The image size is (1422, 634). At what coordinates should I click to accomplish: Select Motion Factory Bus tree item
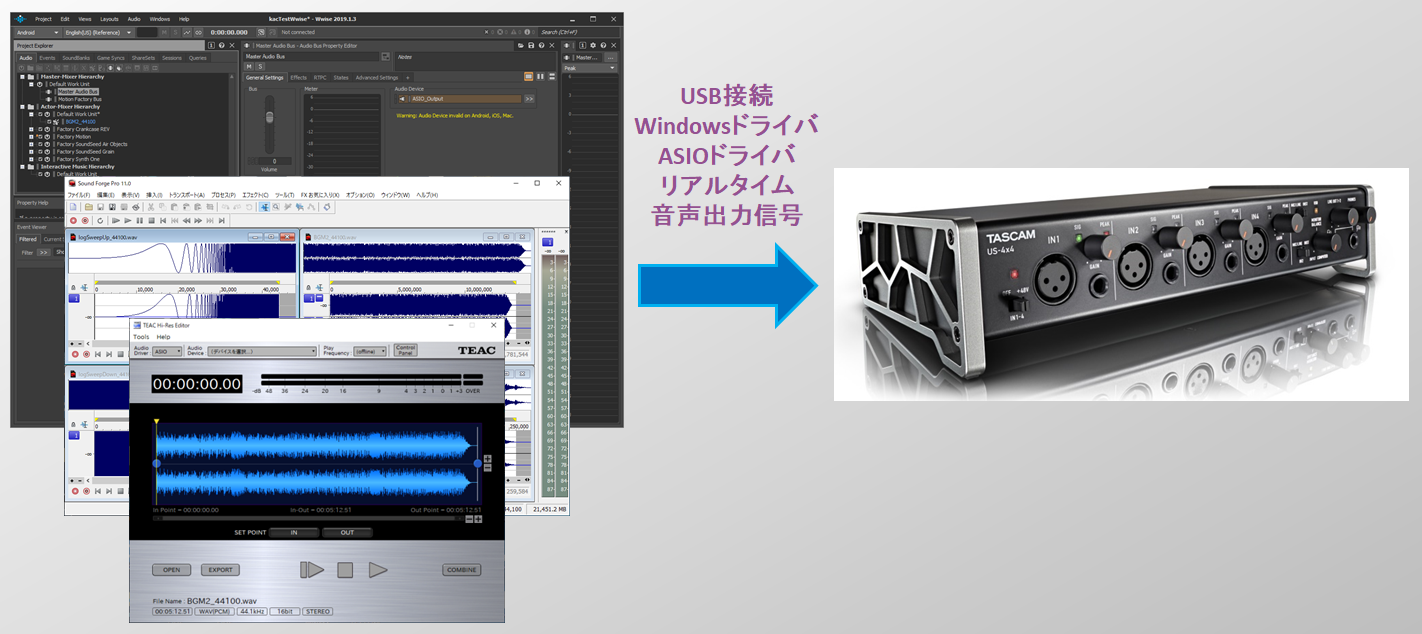pyautogui.click(x=79, y=99)
